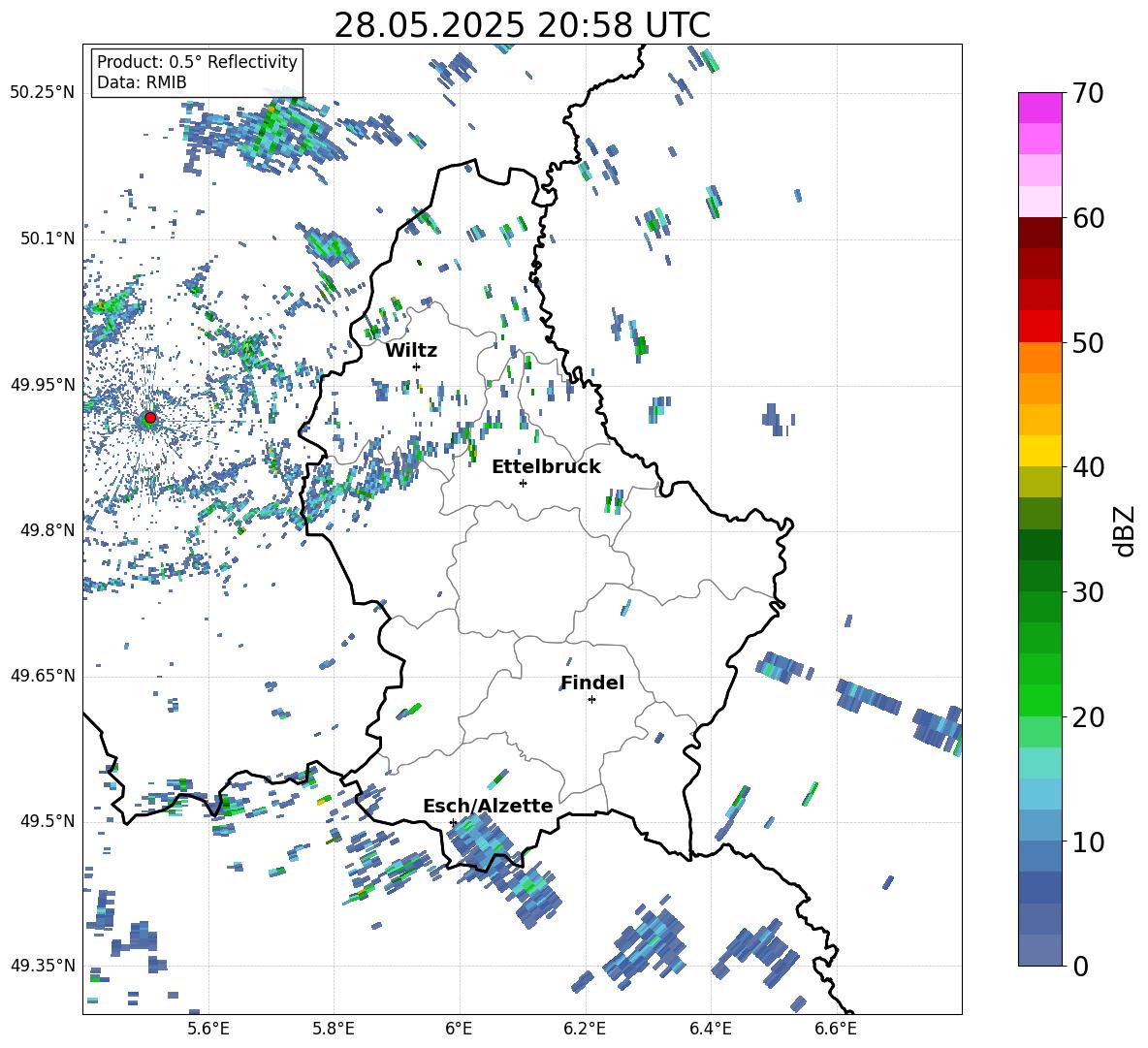The height and width of the screenshot is (1048, 1148).
Task: Click the 'Product: 0.5° Reflectivity' text
Action: 197,62
